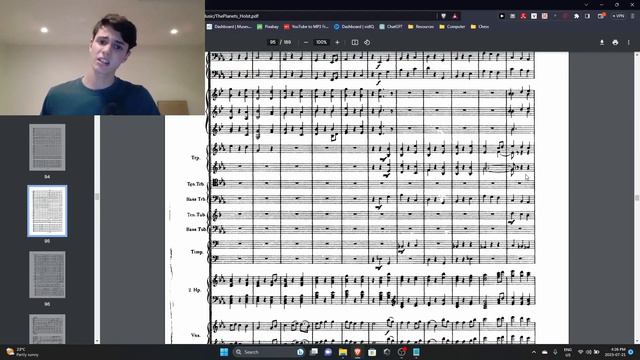
Task: Select page 94 thumbnail
Action: [x=47, y=147]
